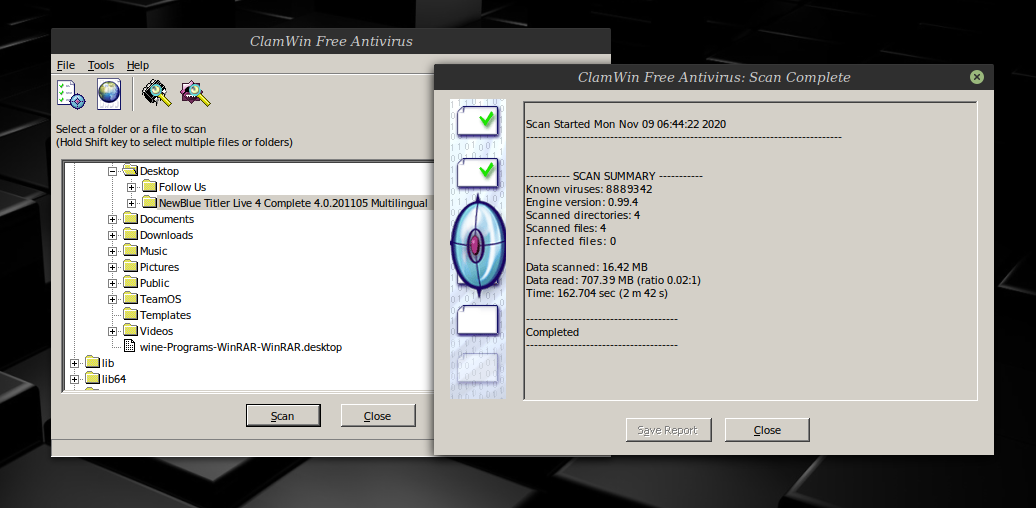
Task: Click the 'SCAN SUMMARY' heading line
Action: pyautogui.click(x=614, y=176)
